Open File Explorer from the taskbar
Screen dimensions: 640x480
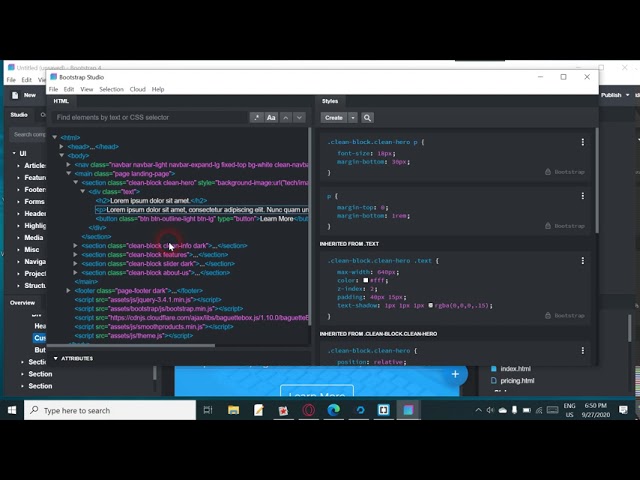pyautogui.click(x=233, y=410)
